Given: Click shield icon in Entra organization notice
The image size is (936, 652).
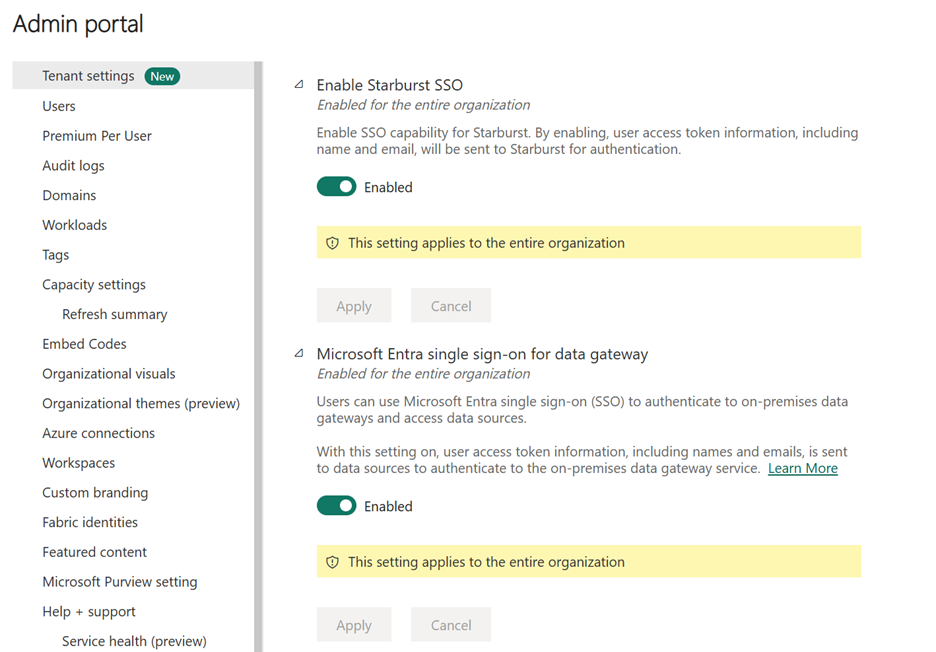Looking at the screenshot, I should coord(332,562).
